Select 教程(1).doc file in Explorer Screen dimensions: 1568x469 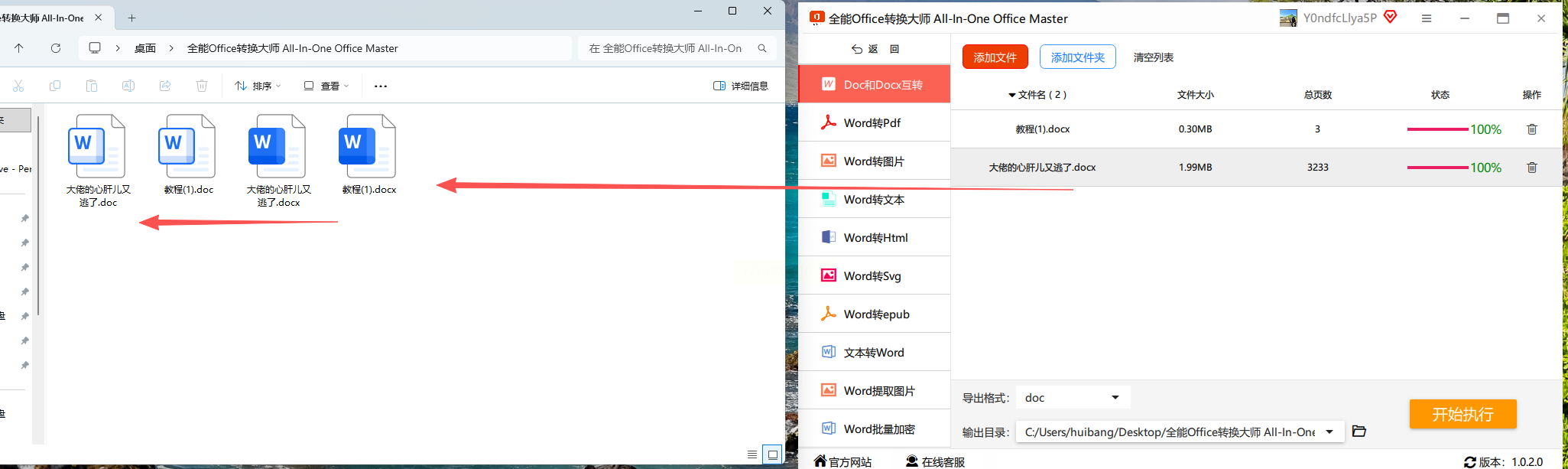click(188, 155)
